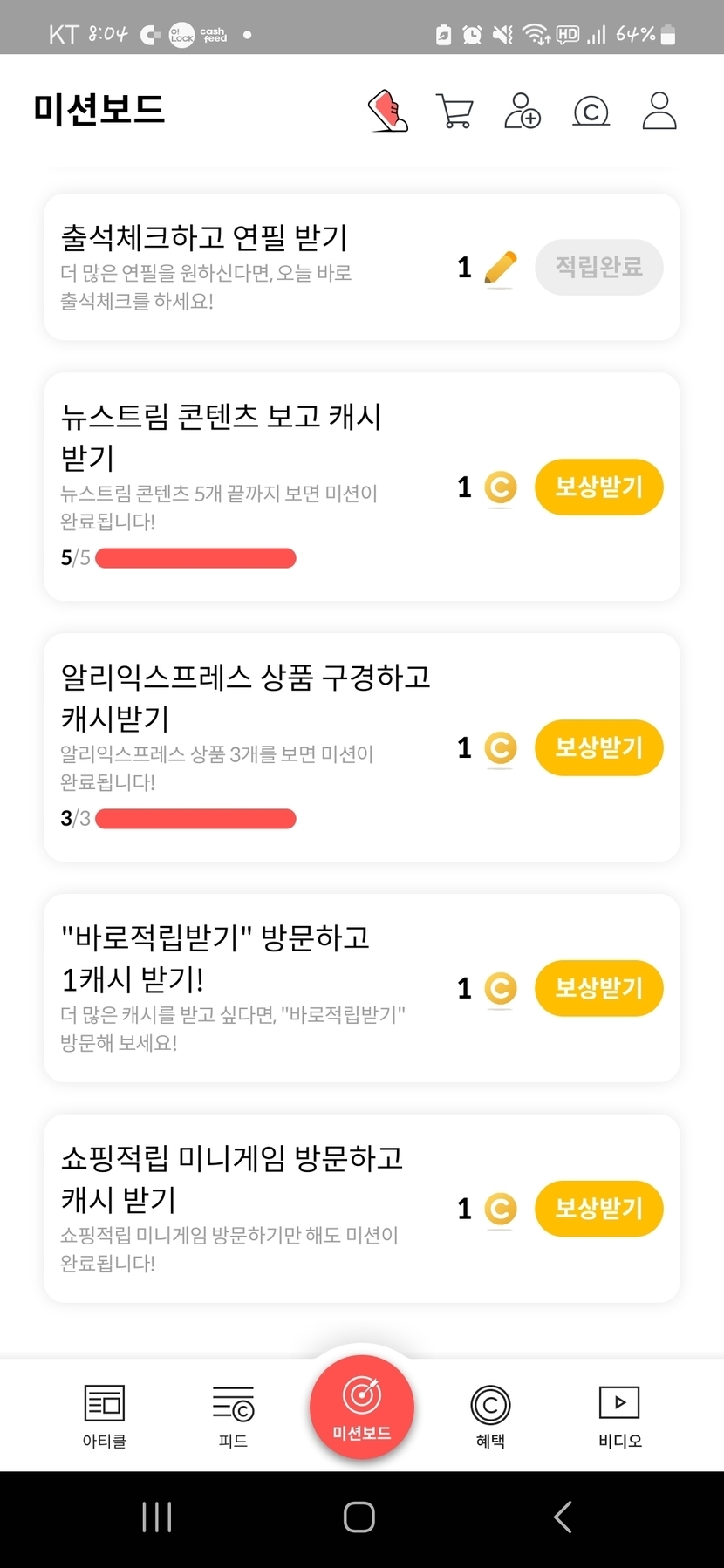Image resolution: width=724 pixels, height=1568 pixels.
Task: Claim reward for 알리익스프레스 상품 mission
Action: pyautogui.click(x=598, y=748)
